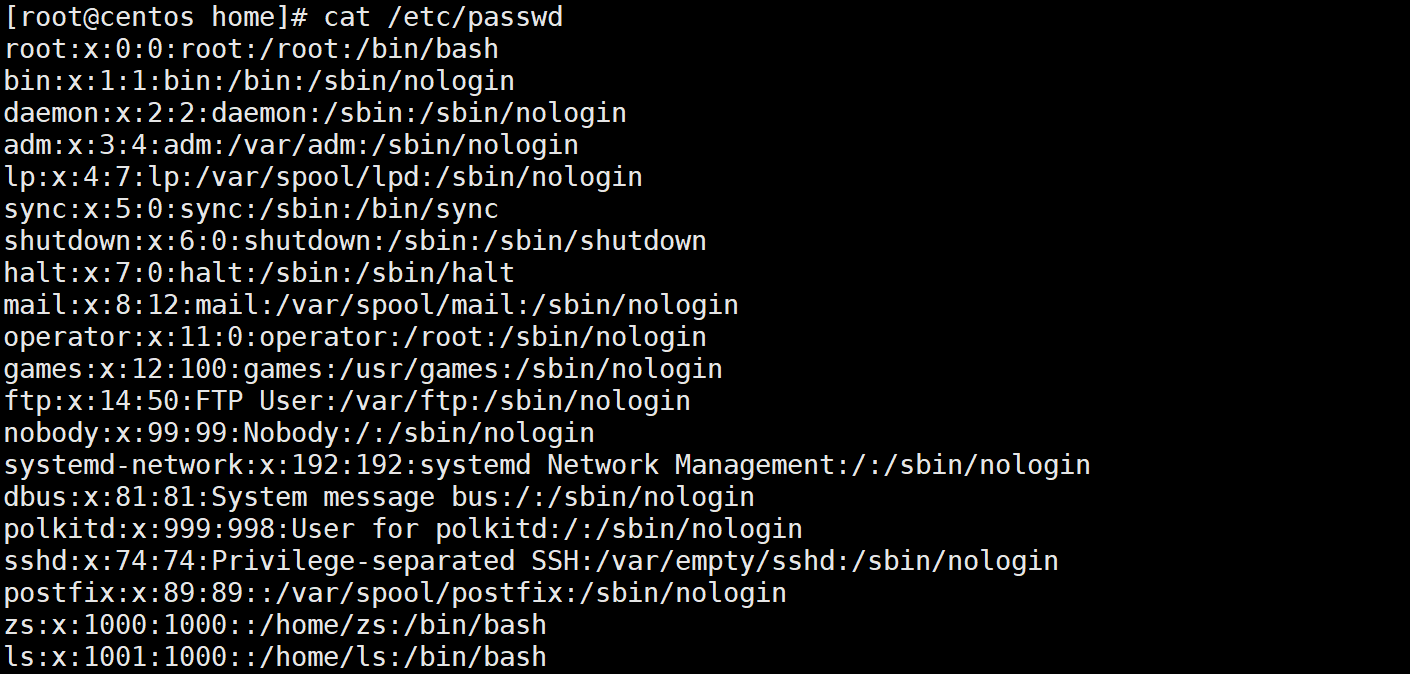Click the System message bus line

point(379,497)
